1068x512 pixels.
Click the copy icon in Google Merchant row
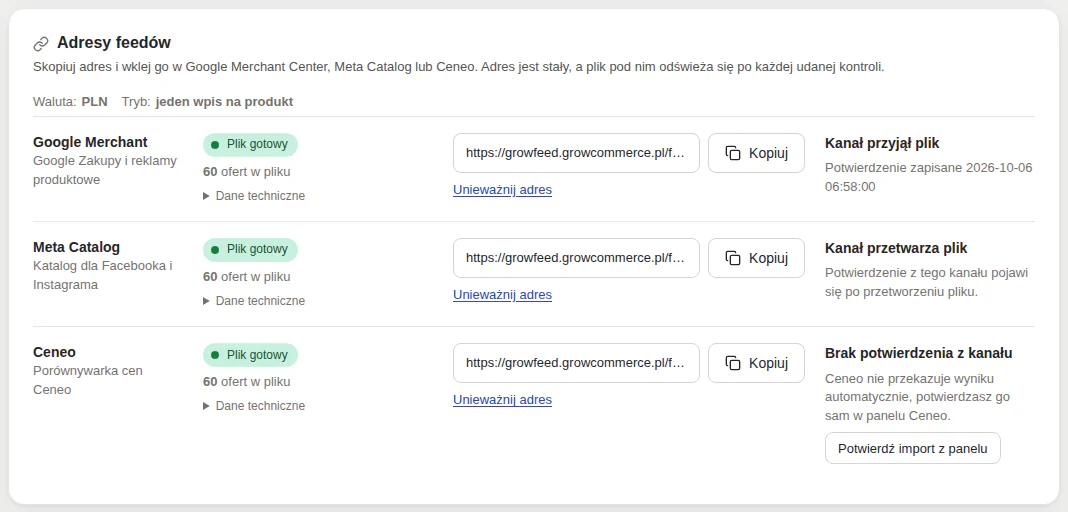click(x=733, y=153)
